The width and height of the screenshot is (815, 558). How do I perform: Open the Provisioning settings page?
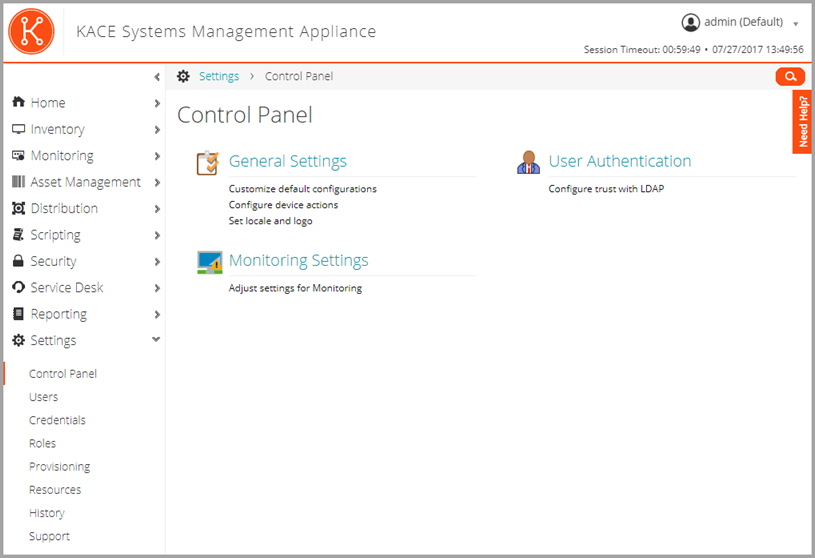point(59,467)
